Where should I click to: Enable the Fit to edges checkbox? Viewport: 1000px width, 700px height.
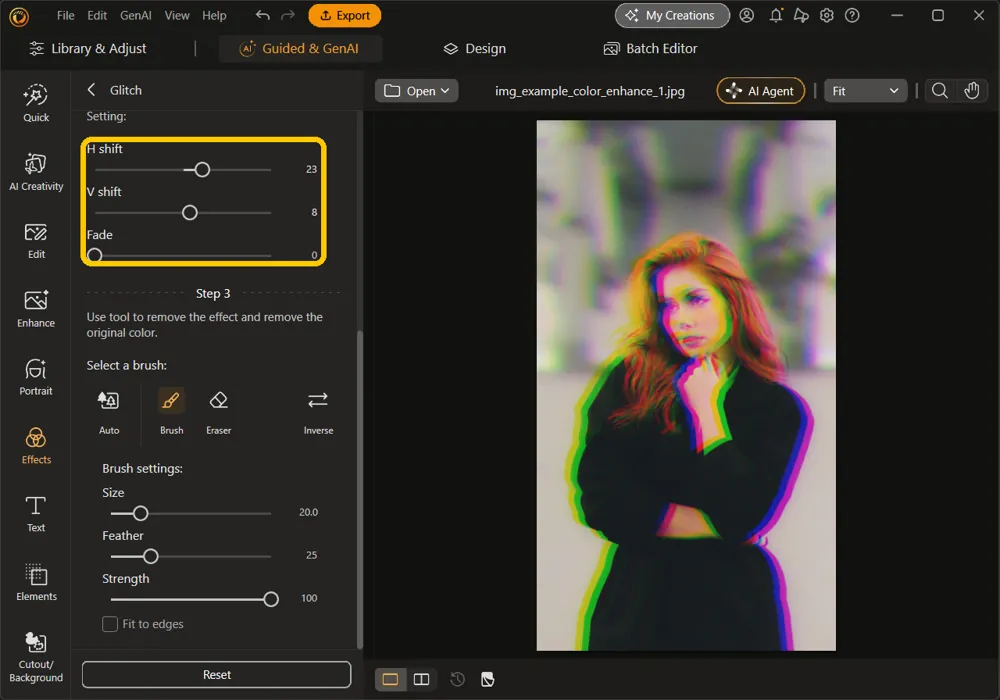pyautogui.click(x=110, y=623)
